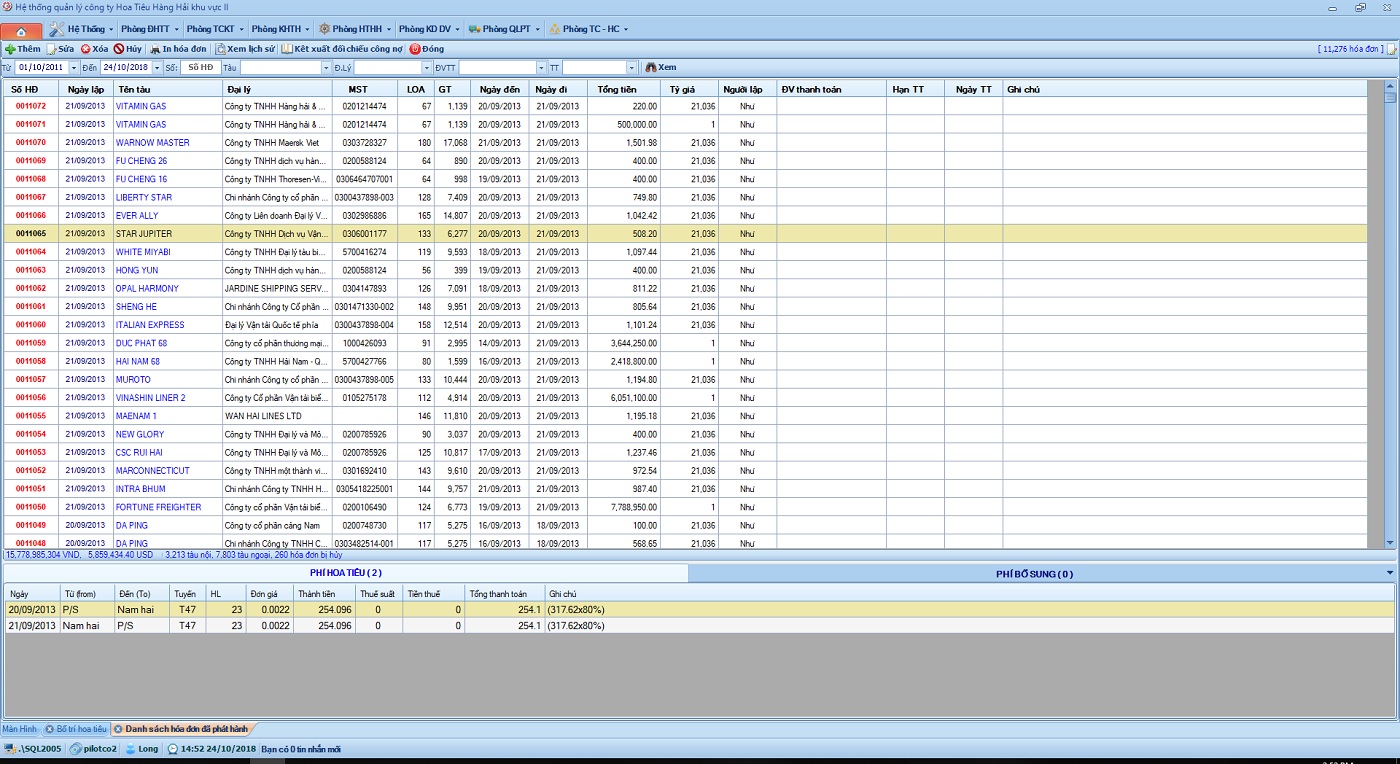Print invoice with In hóa đơn
1400x764 pixels.
click(x=178, y=49)
